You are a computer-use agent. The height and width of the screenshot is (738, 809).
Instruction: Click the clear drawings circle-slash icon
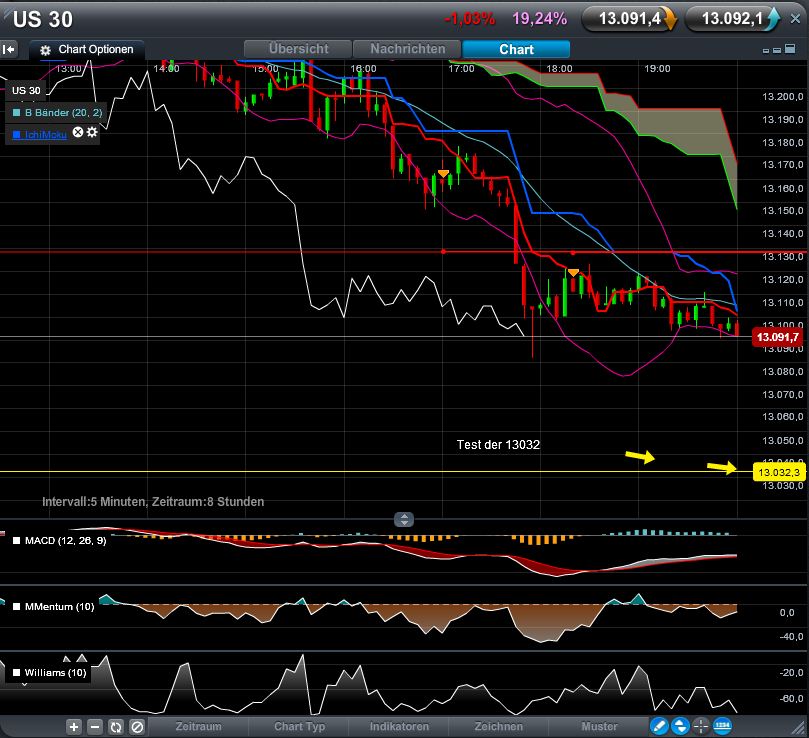pyautogui.click(x=137, y=727)
